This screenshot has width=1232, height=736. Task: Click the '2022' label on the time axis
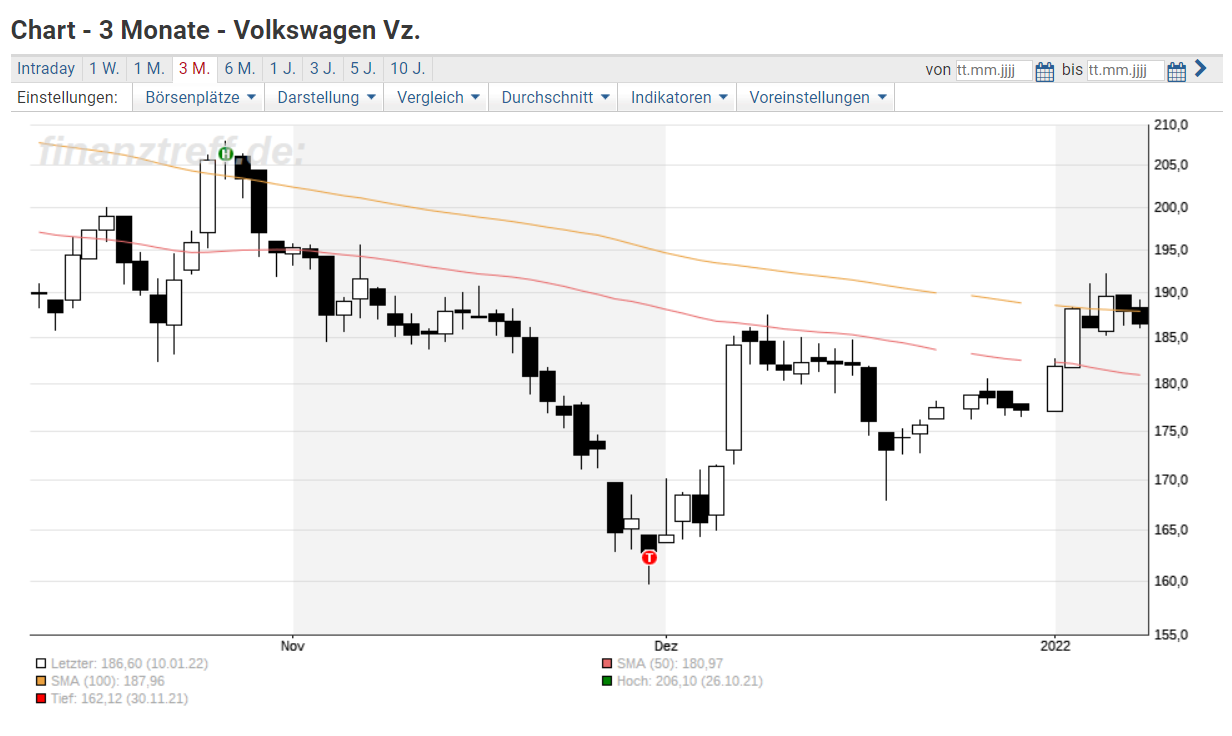click(x=1055, y=646)
